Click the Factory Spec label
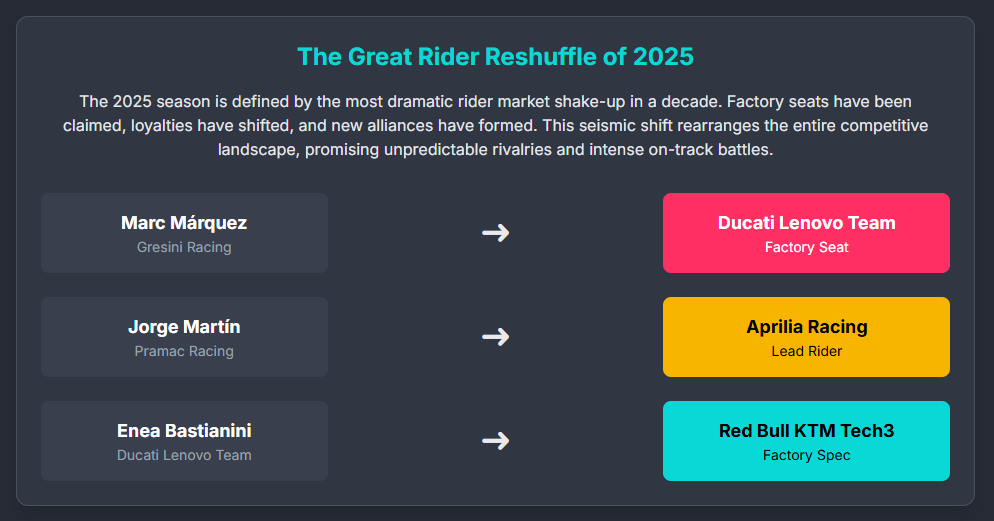 point(806,455)
